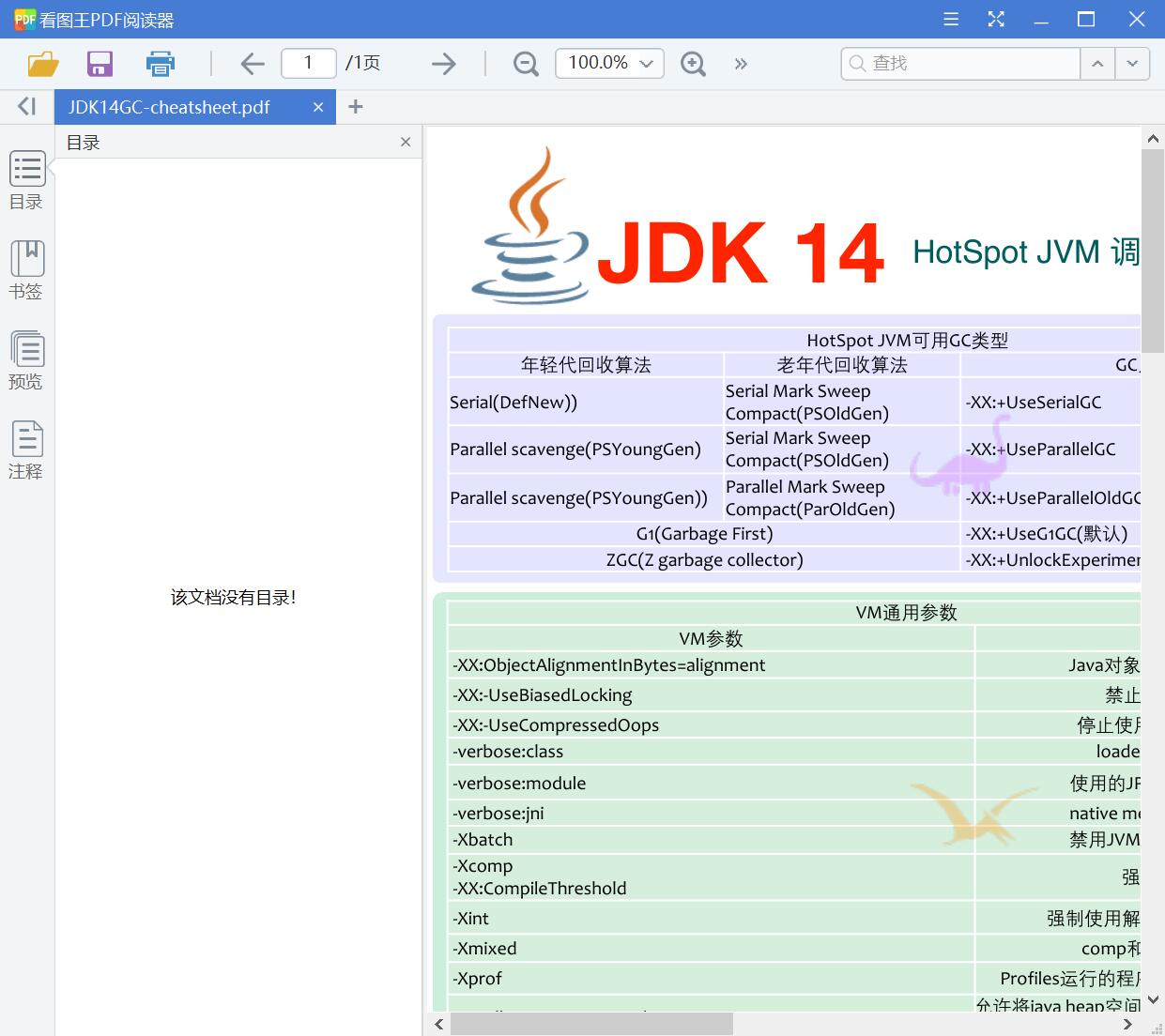The width and height of the screenshot is (1165, 1036).
Task: Collapse the sidebar with the left arrow icon
Action: point(26,107)
